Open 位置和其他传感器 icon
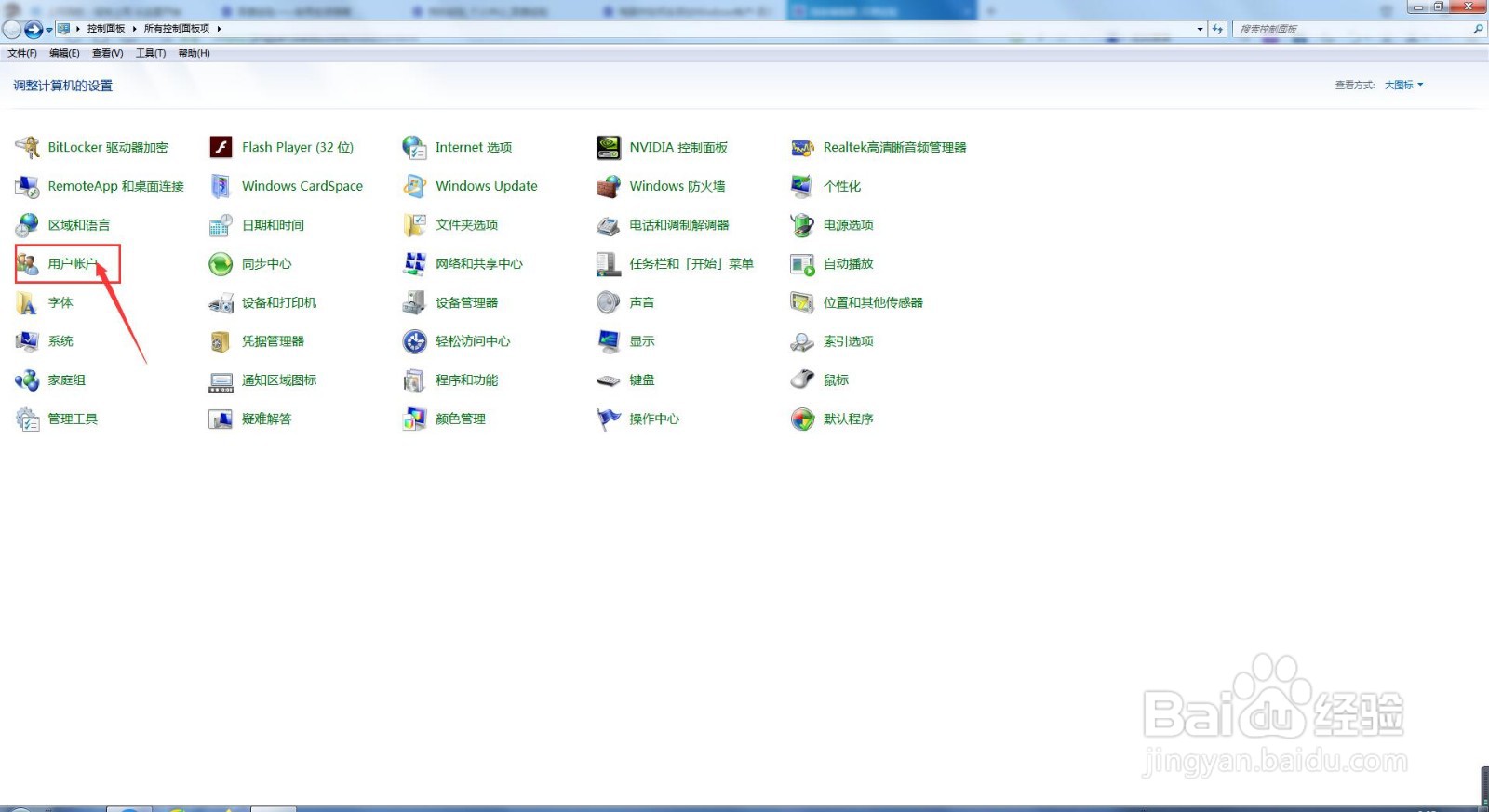The width and height of the screenshot is (1489, 812). pos(802,303)
